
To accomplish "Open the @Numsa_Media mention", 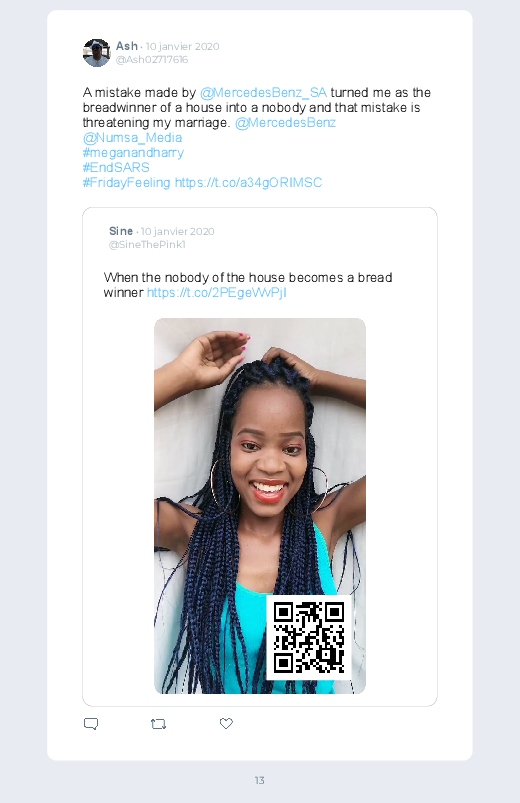I will 132,138.
